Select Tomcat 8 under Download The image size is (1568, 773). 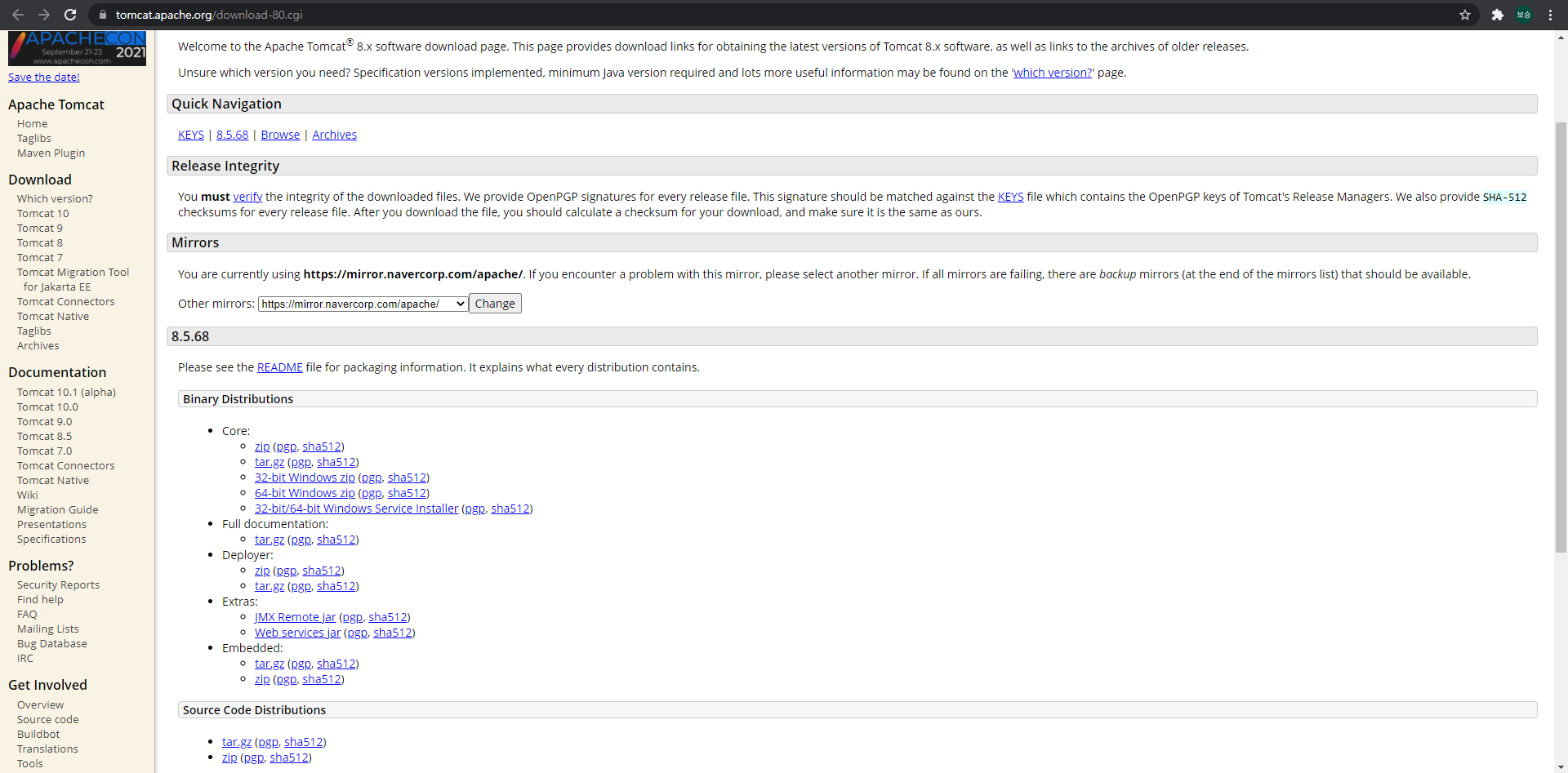(x=39, y=243)
